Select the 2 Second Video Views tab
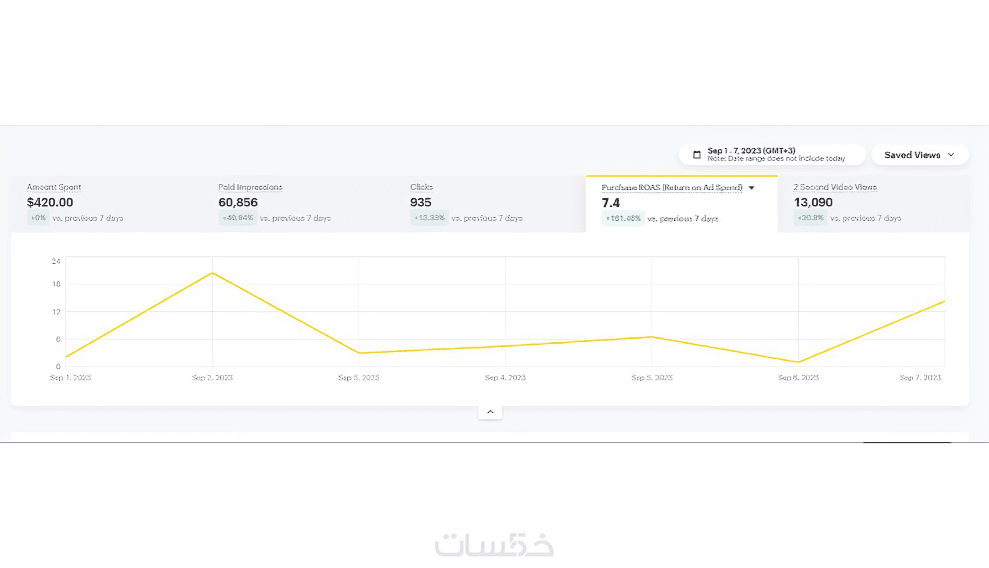989x568 pixels. 872,203
